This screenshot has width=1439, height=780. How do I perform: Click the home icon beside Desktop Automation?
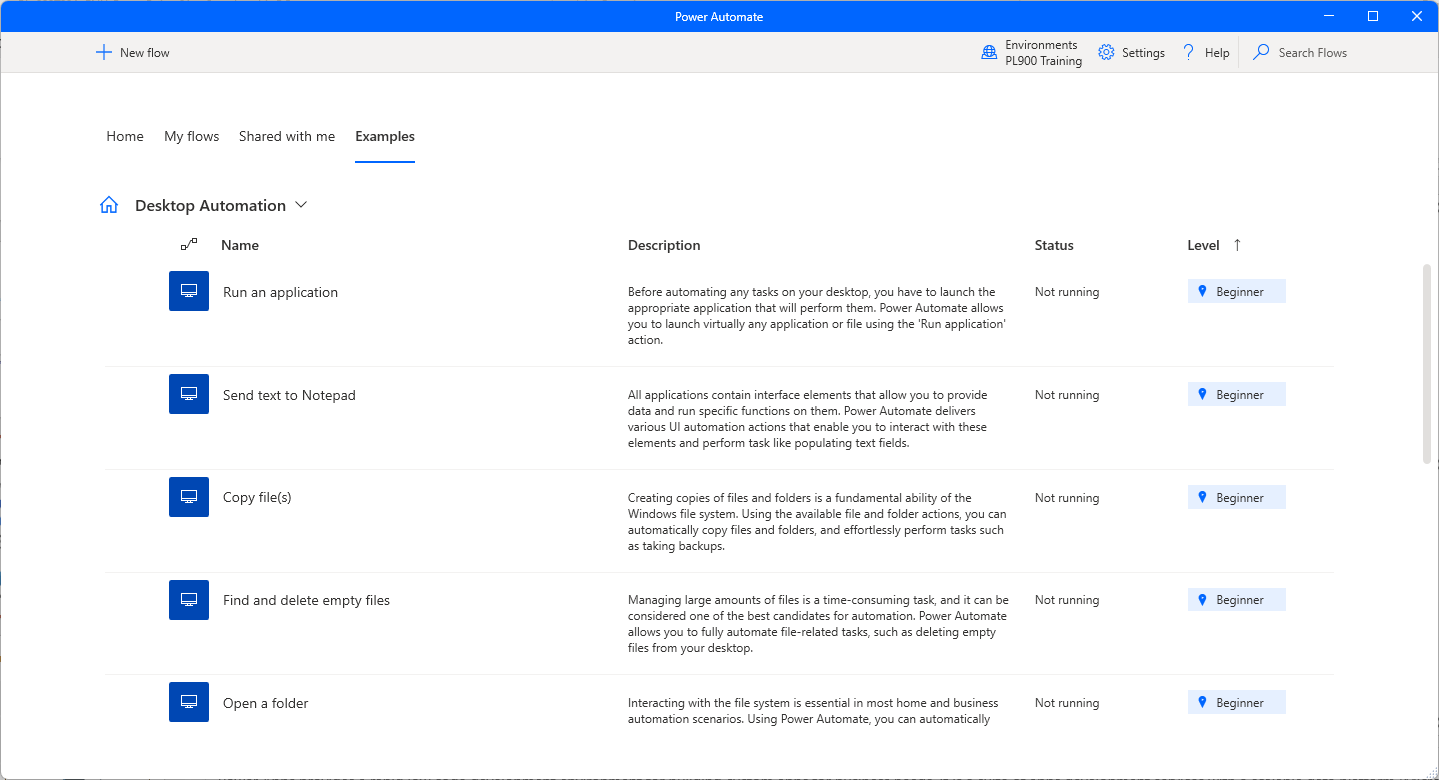point(109,205)
